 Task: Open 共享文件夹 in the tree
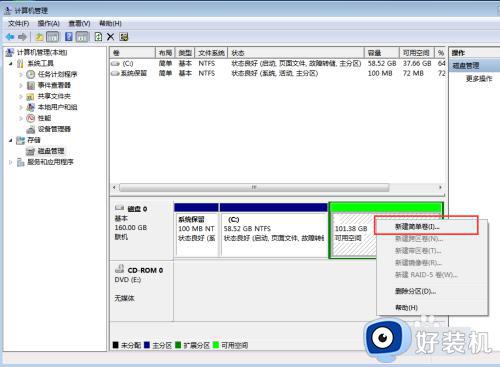pyautogui.click(x=54, y=96)
